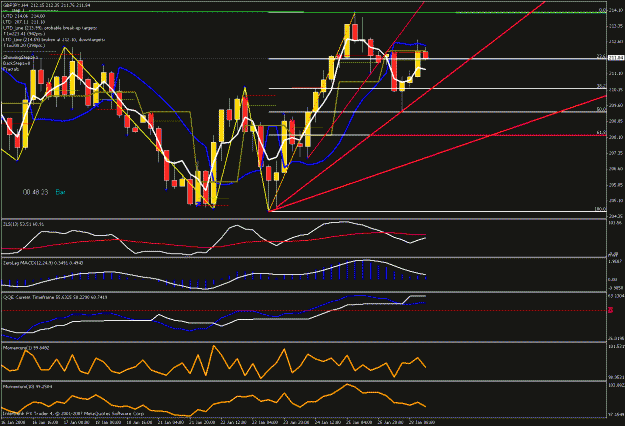
Task: Click the '16 Jan 2008' time axis label
Action: (11, 422)
